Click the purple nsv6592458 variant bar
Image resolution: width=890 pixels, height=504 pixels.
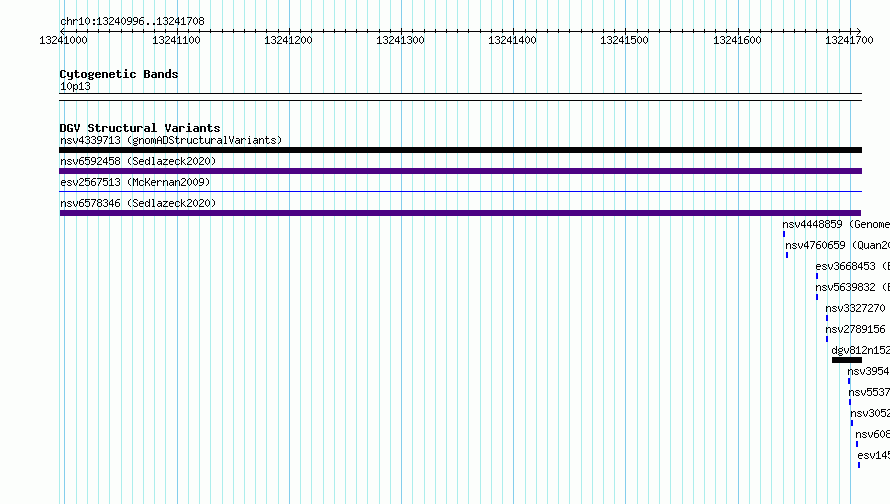coord(460,171)
